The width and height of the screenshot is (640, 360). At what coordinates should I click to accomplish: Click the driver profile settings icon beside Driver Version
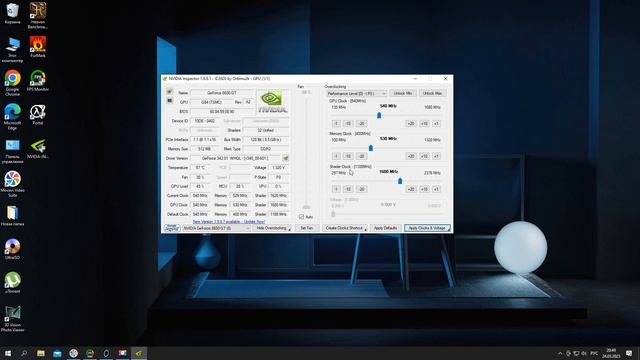[x=286, y=158]
